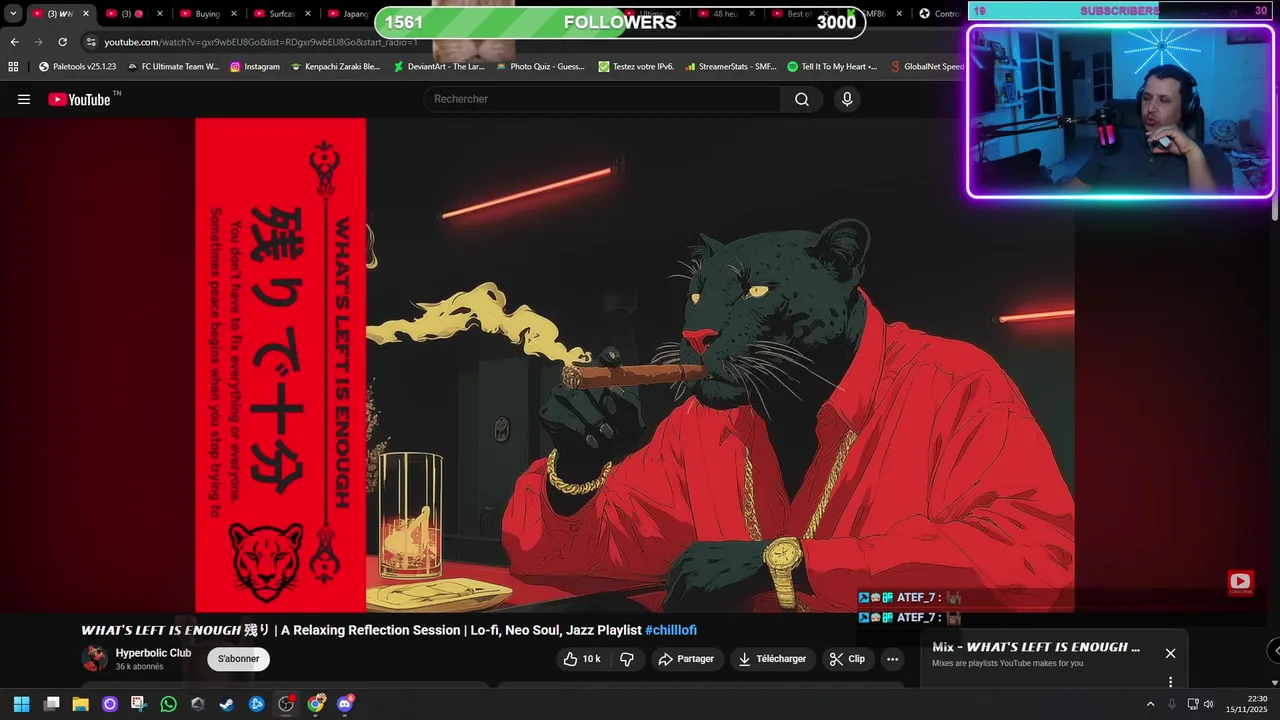The image size is (1280, 720).
Task: Close the Buying tab
Action: point(234,14)
